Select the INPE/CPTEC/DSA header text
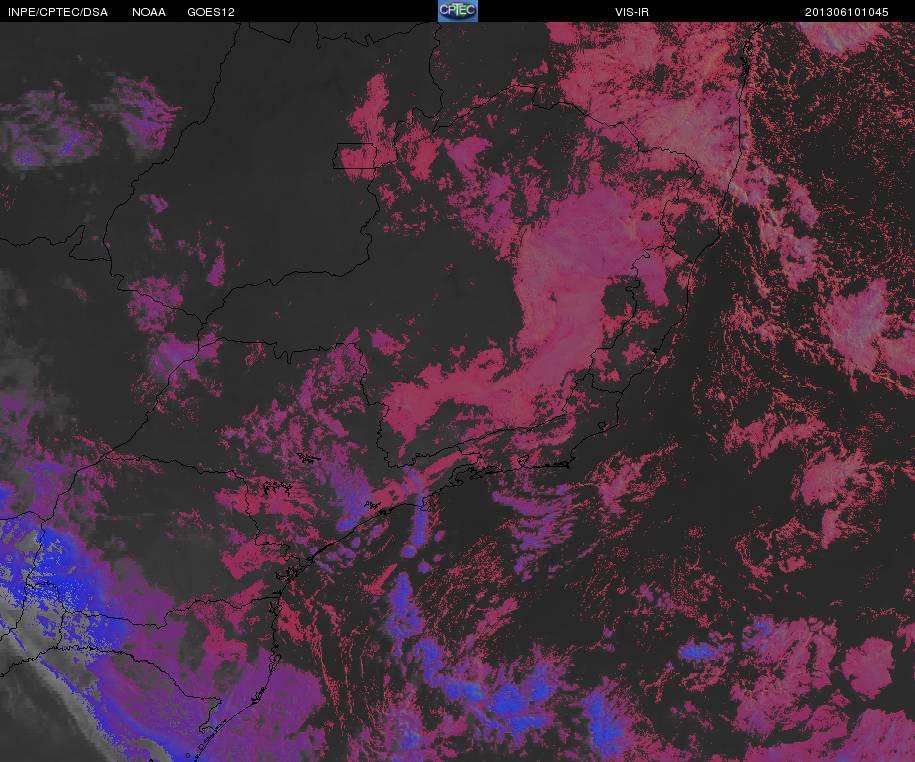915x762 pixels. (58, 12)
